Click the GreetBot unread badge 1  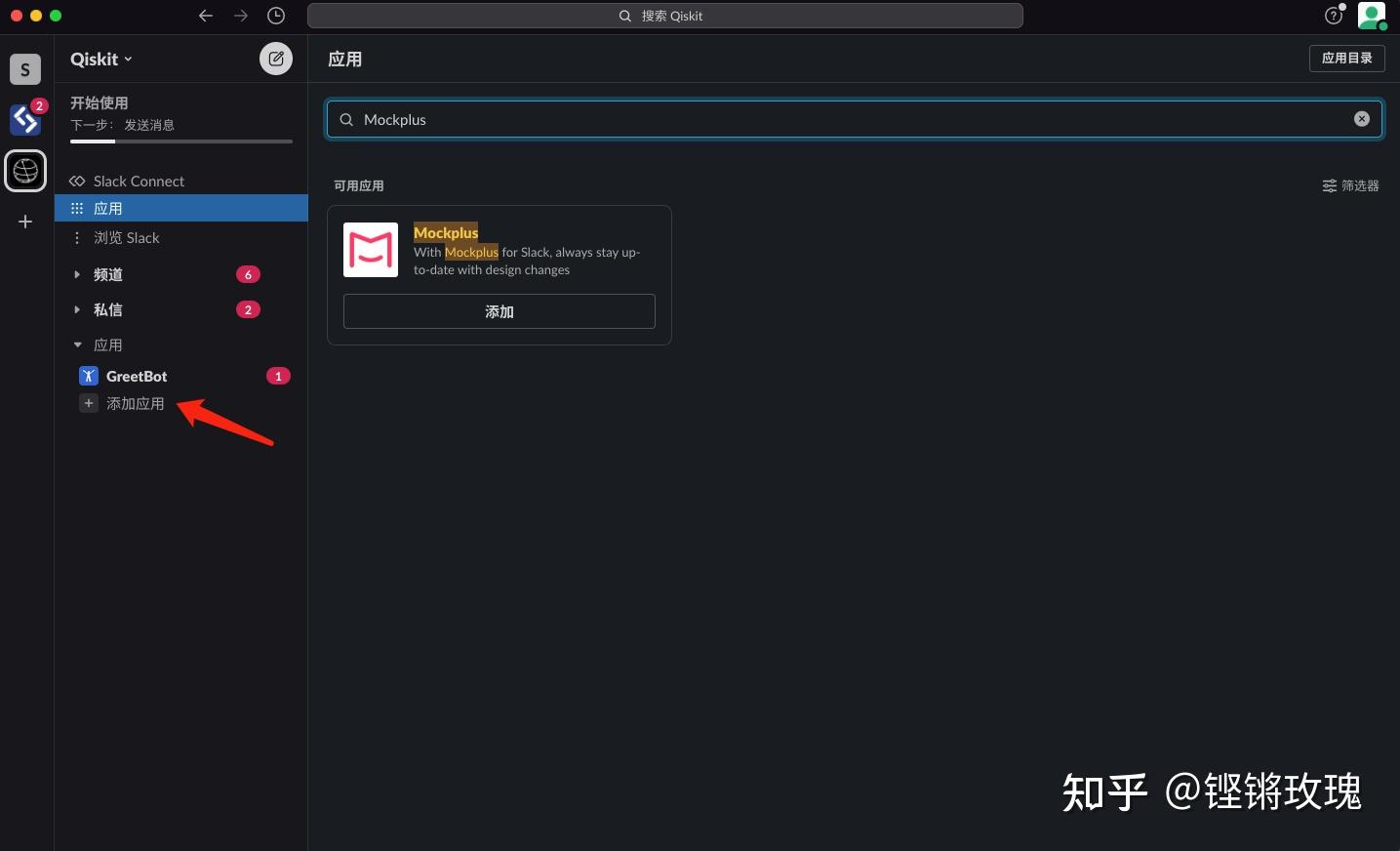tap(278, 376)
